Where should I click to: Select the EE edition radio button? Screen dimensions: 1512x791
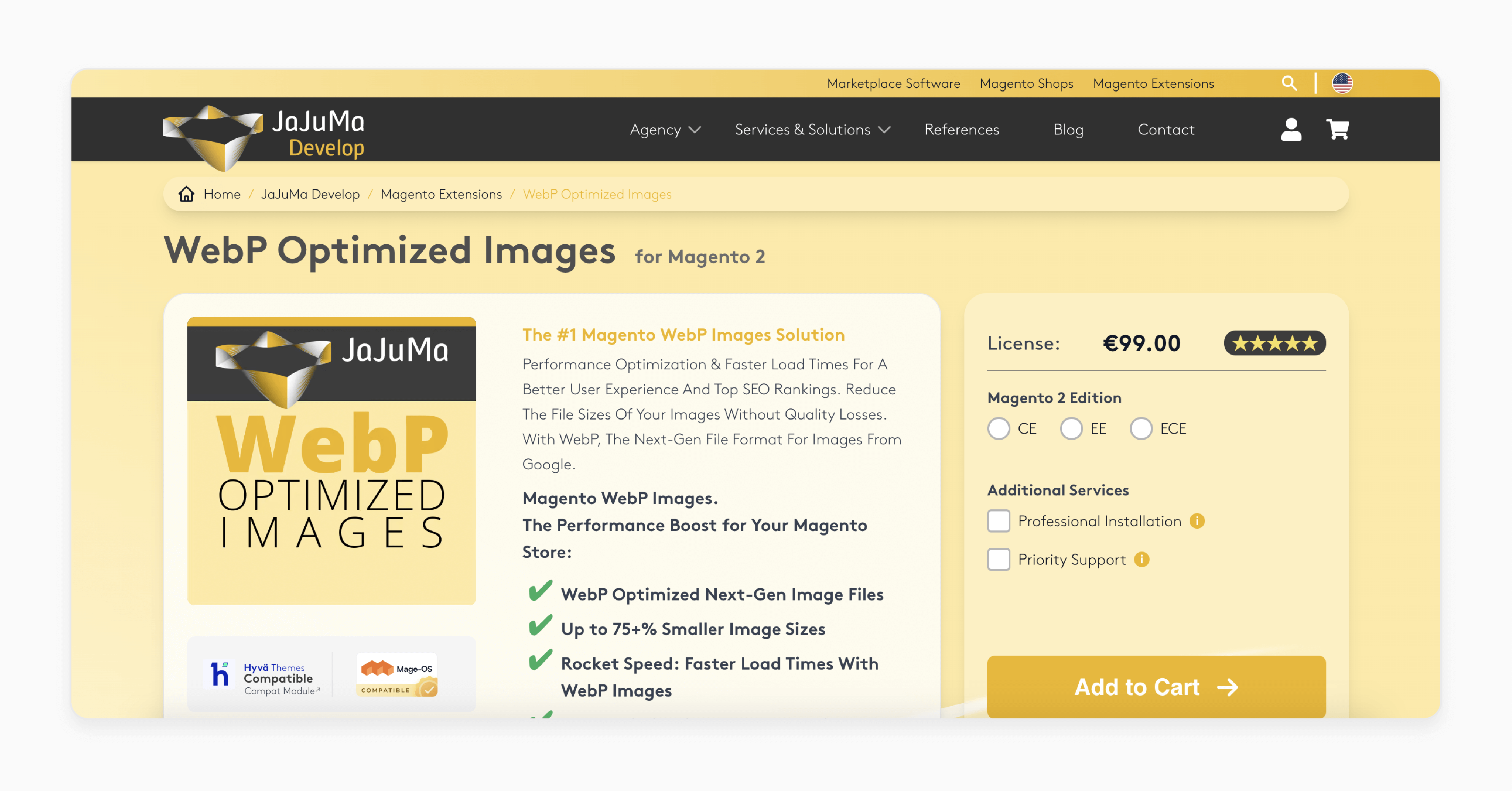point(1071,428)
